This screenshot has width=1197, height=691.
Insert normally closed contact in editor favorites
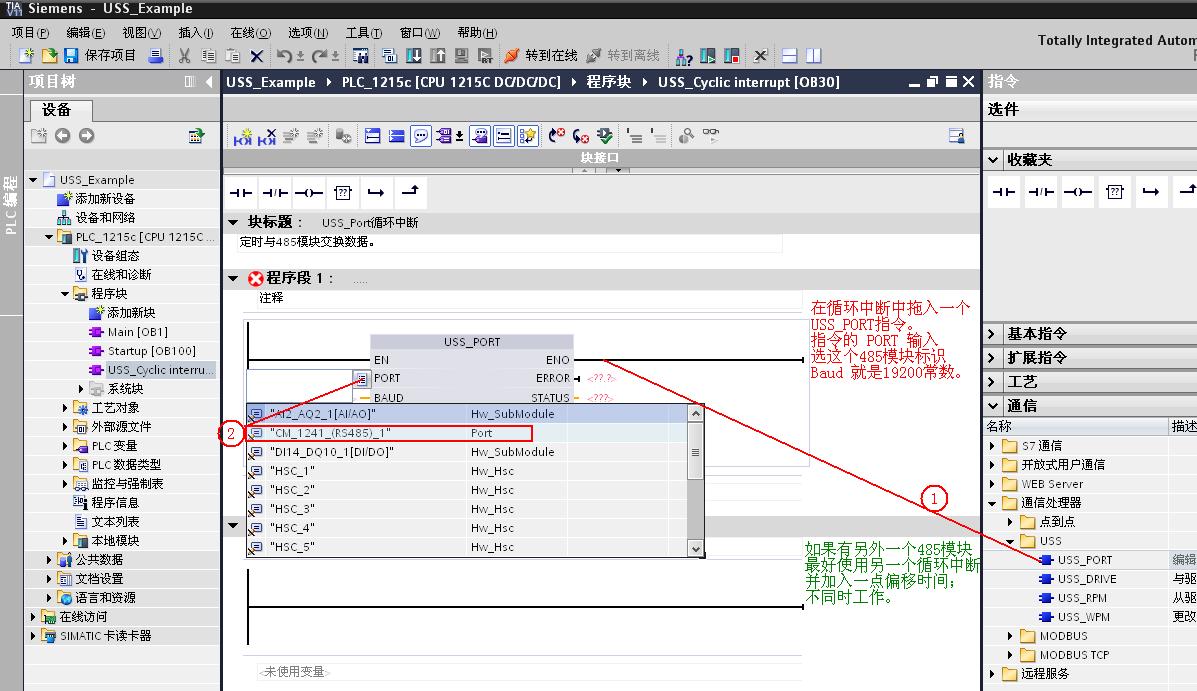275,192
